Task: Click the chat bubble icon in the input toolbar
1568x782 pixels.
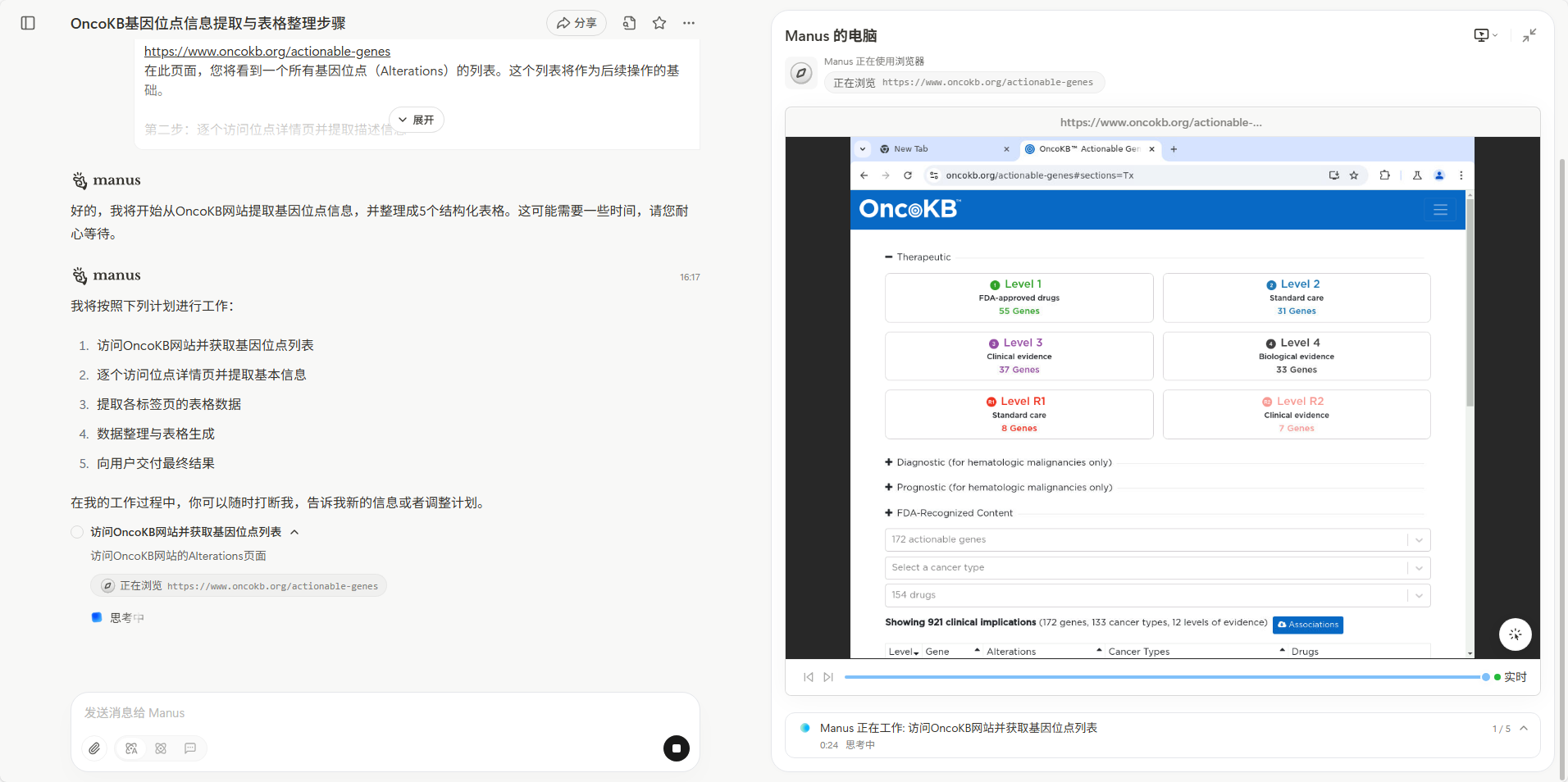Action: 190,748
